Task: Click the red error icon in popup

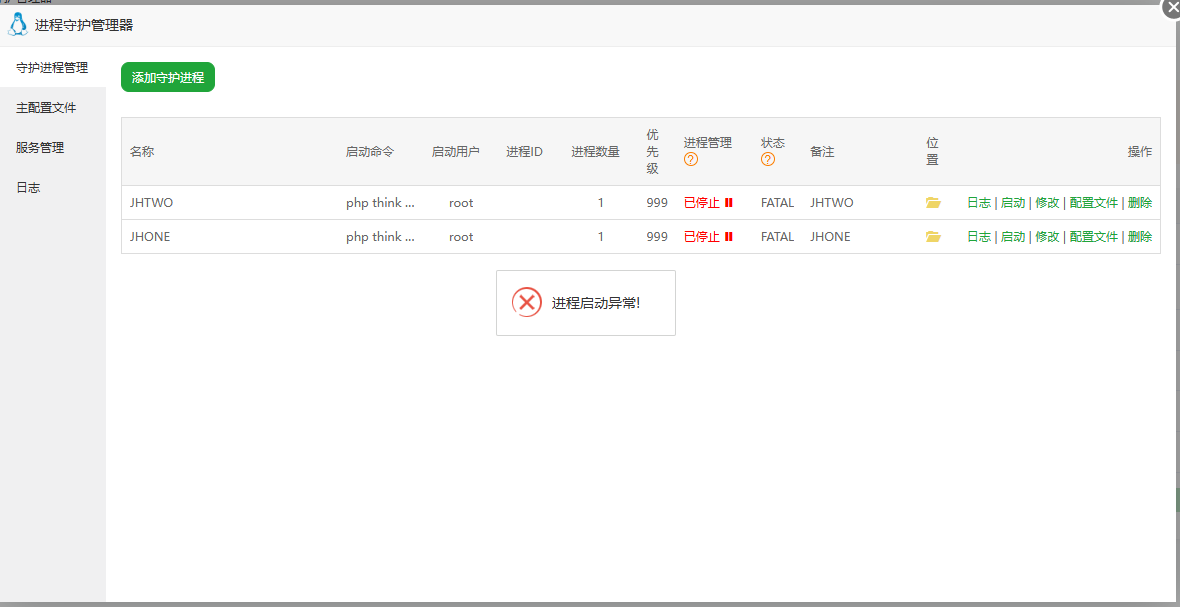Action: (527, 302)
